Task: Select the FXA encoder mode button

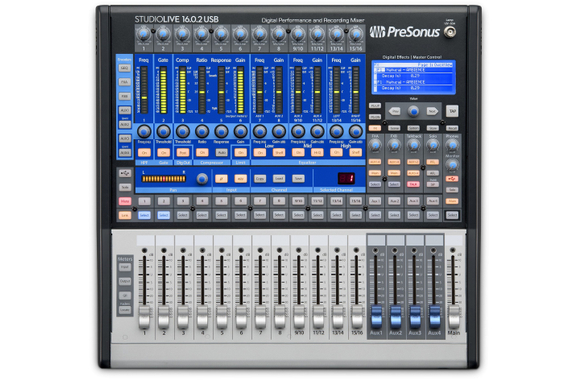Action: (125, 82)
